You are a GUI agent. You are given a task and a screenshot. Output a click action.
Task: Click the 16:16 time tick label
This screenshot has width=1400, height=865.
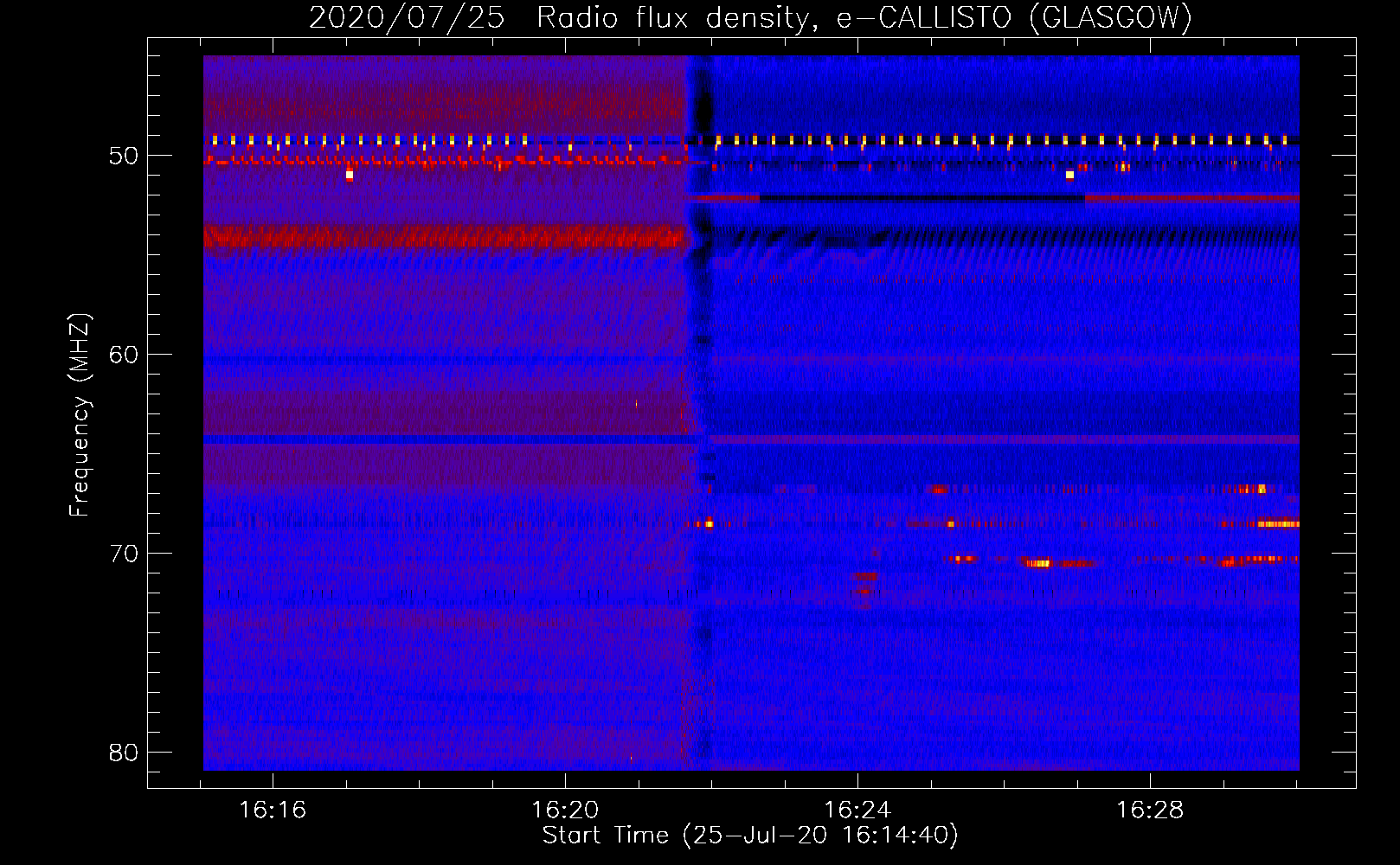273,810
